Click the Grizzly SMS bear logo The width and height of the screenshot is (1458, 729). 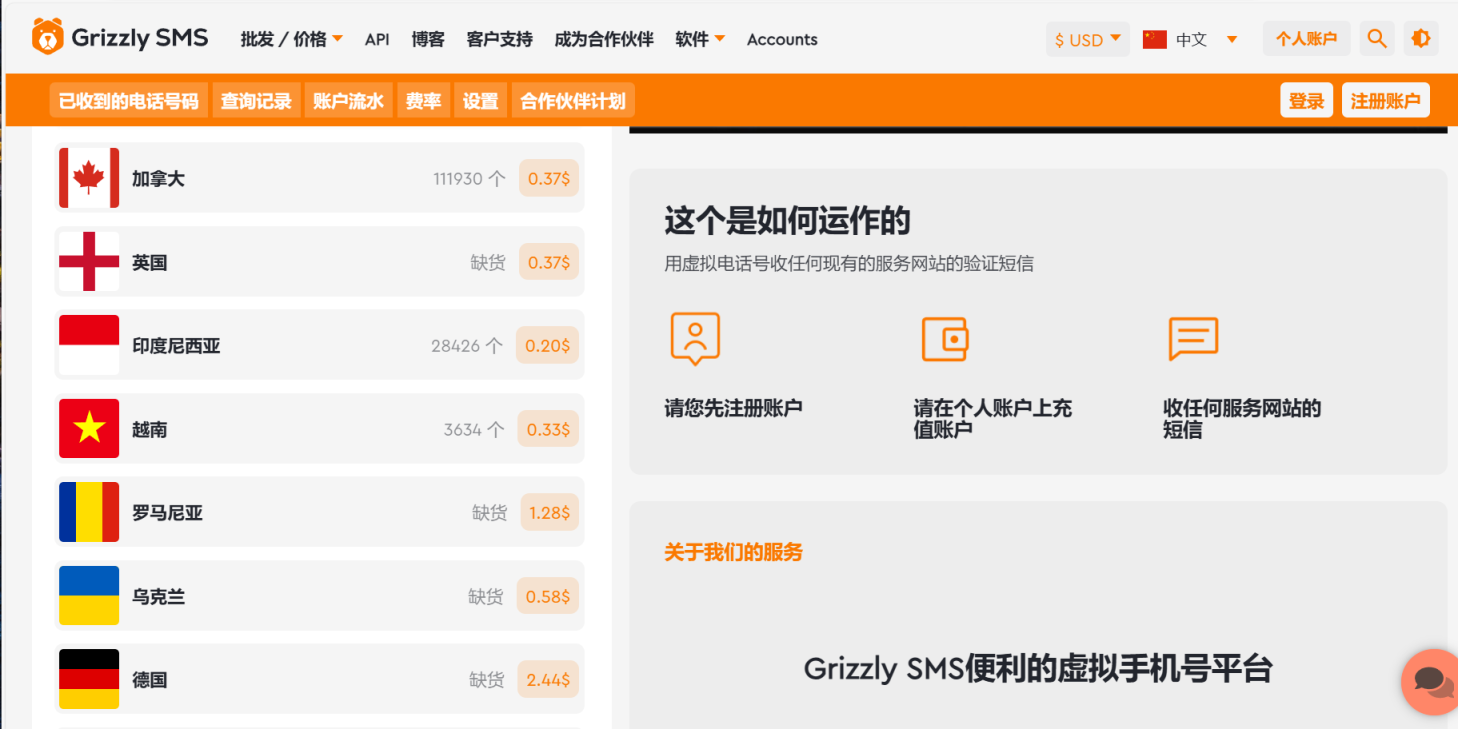(48, 38)
